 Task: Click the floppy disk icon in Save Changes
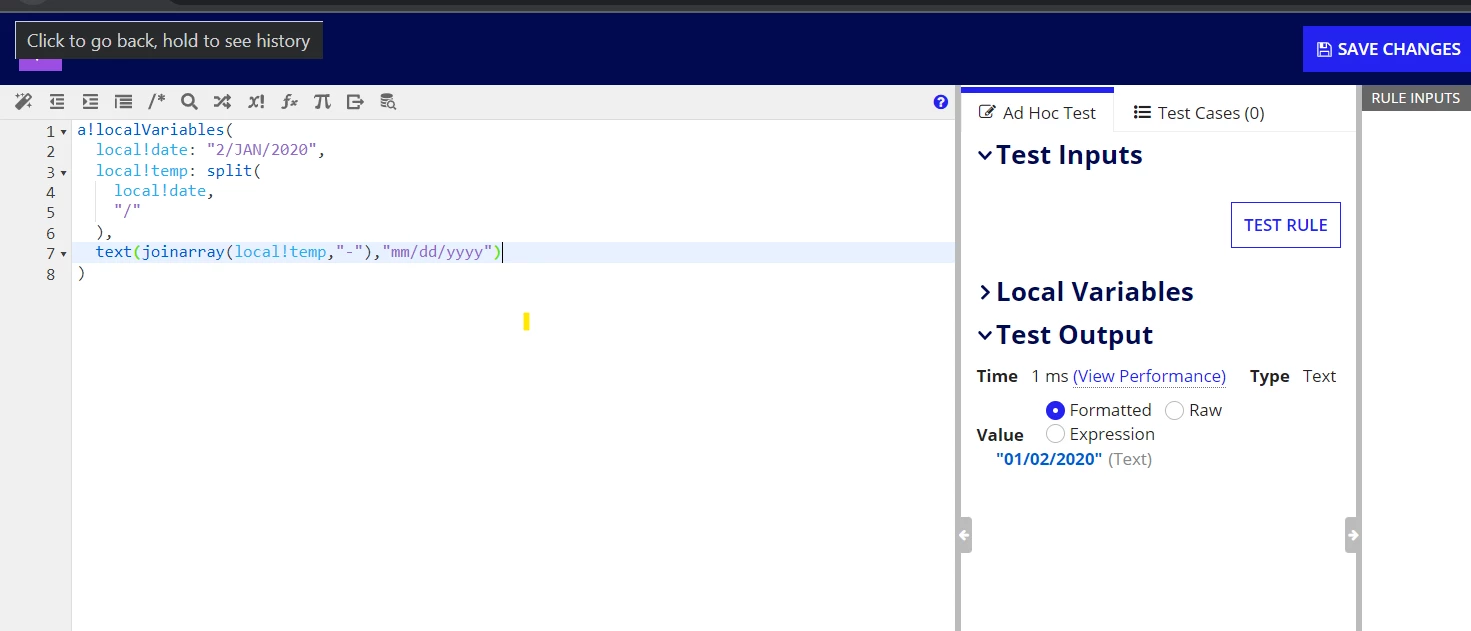(1324, 49)
